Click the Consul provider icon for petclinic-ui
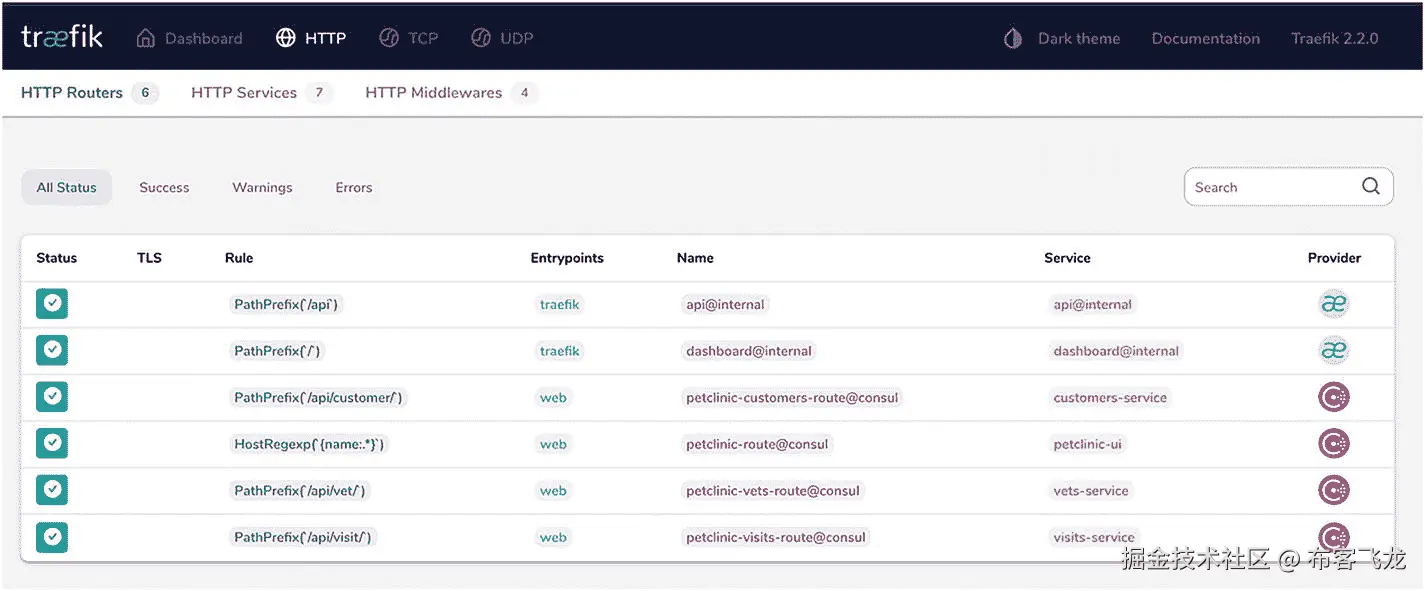 tap(1333, 444)
